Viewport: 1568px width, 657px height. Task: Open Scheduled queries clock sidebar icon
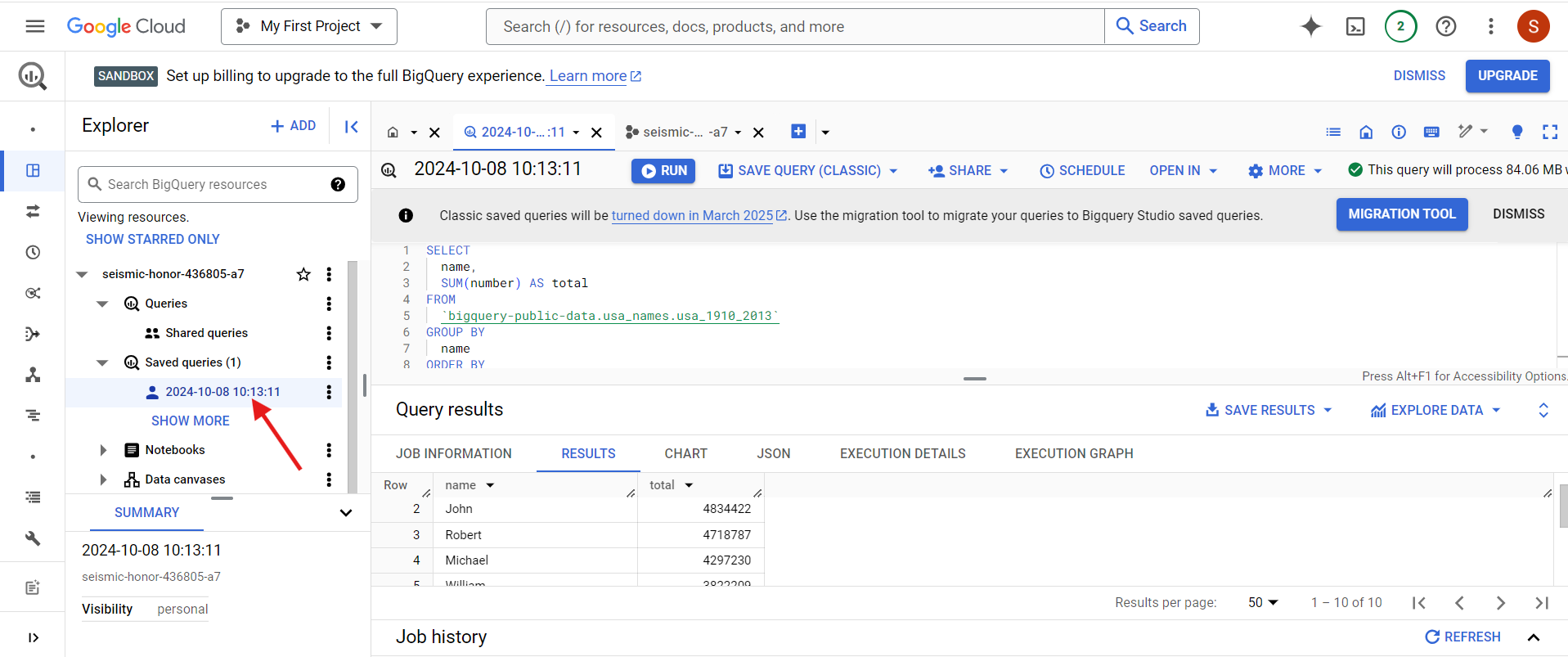pos(33,252)
